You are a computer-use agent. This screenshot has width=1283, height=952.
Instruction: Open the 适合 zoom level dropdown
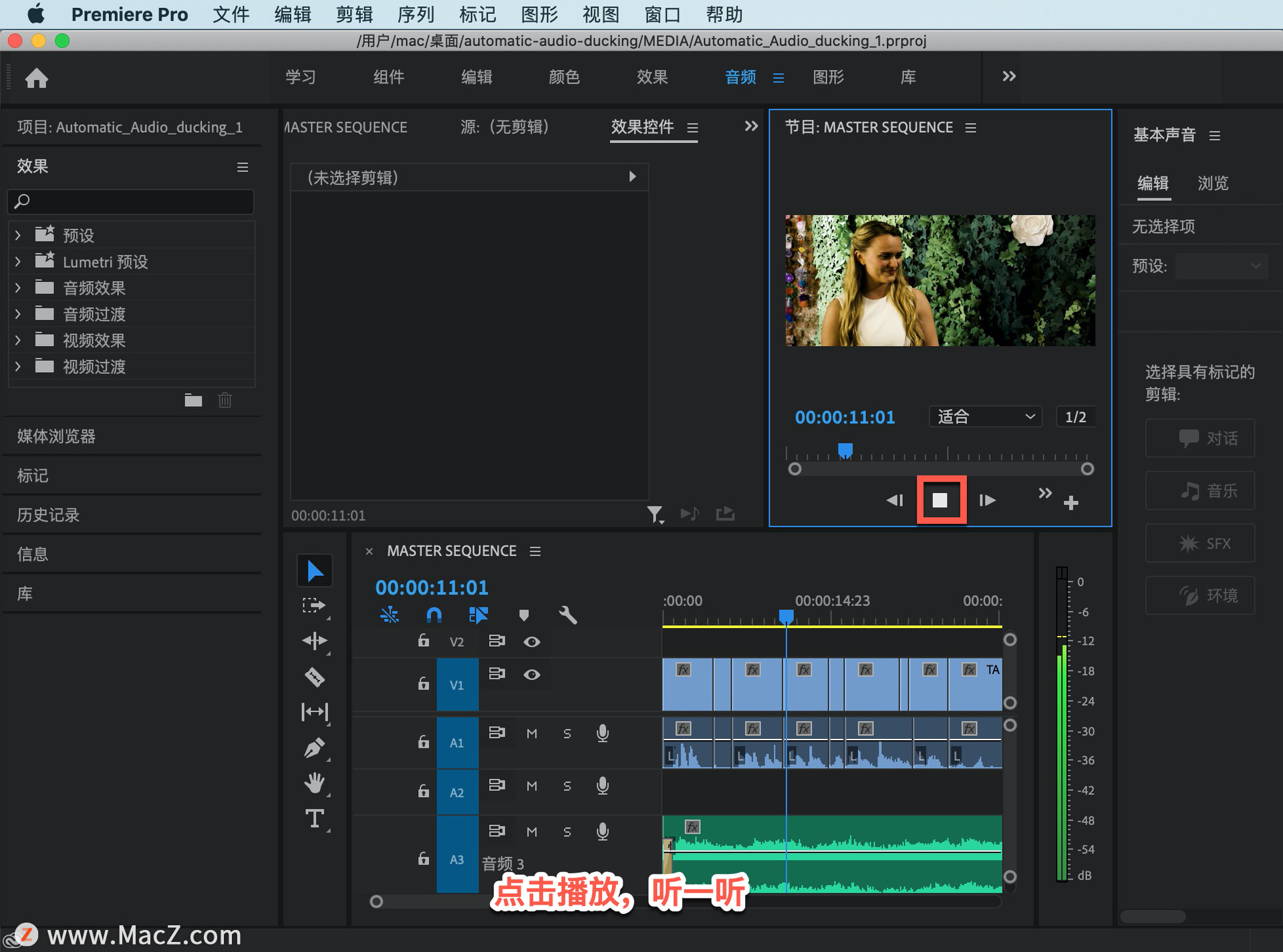click(x=986, y=417)
